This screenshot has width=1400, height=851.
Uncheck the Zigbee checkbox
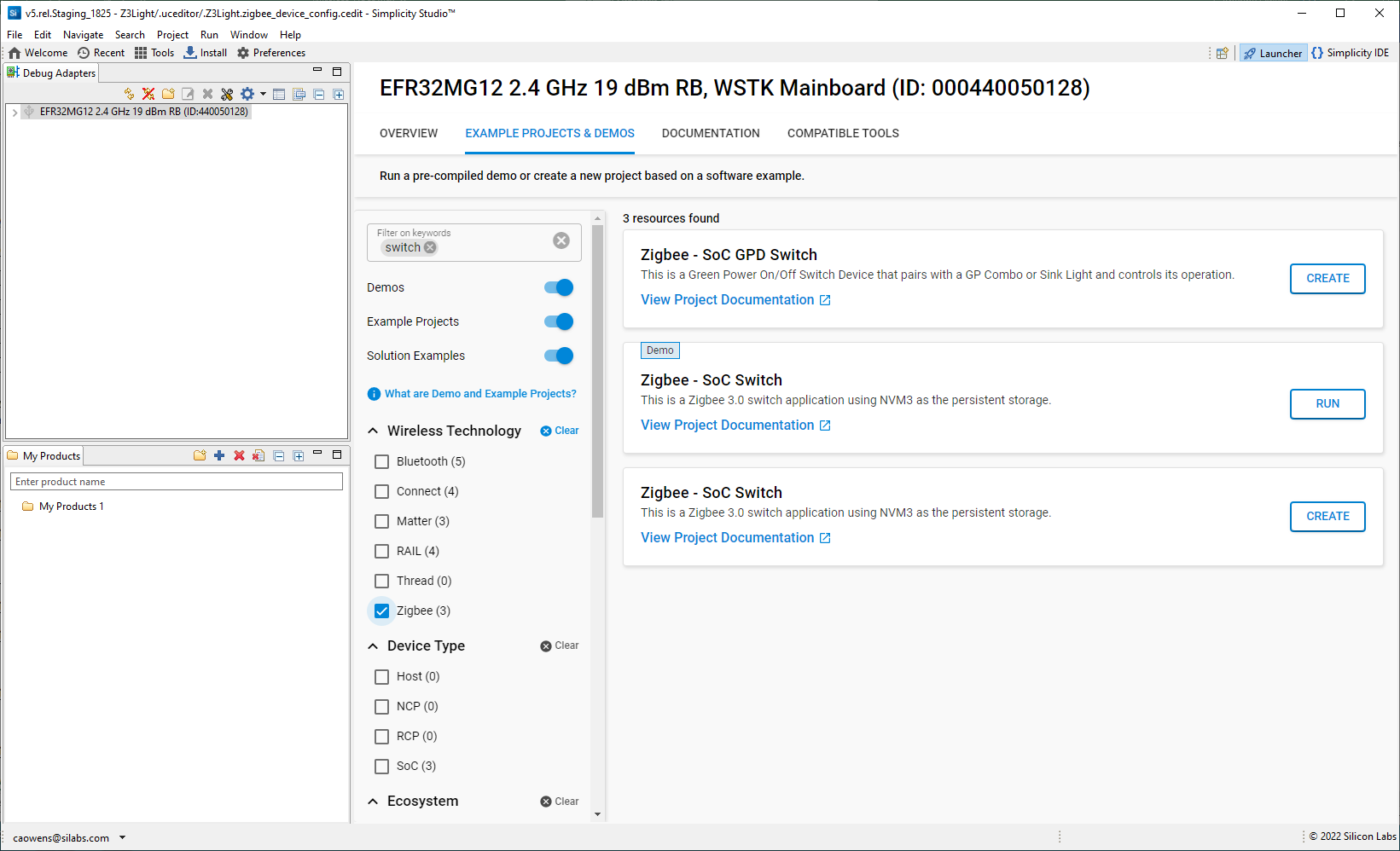coord(382,611)
